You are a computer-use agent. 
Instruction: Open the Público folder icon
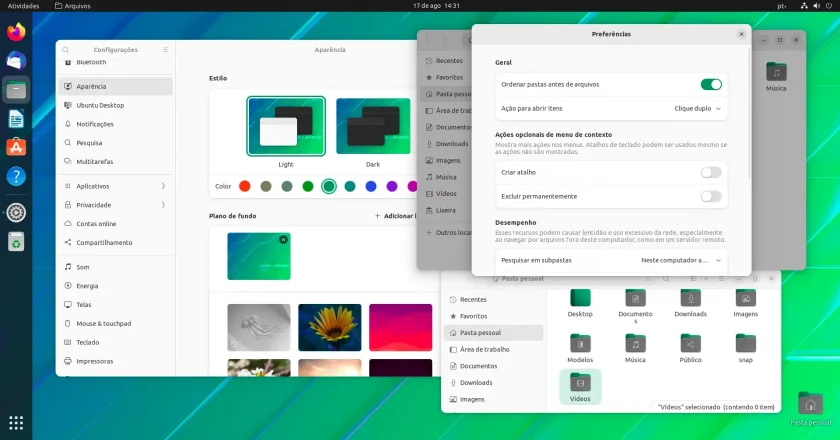point(691,348)
